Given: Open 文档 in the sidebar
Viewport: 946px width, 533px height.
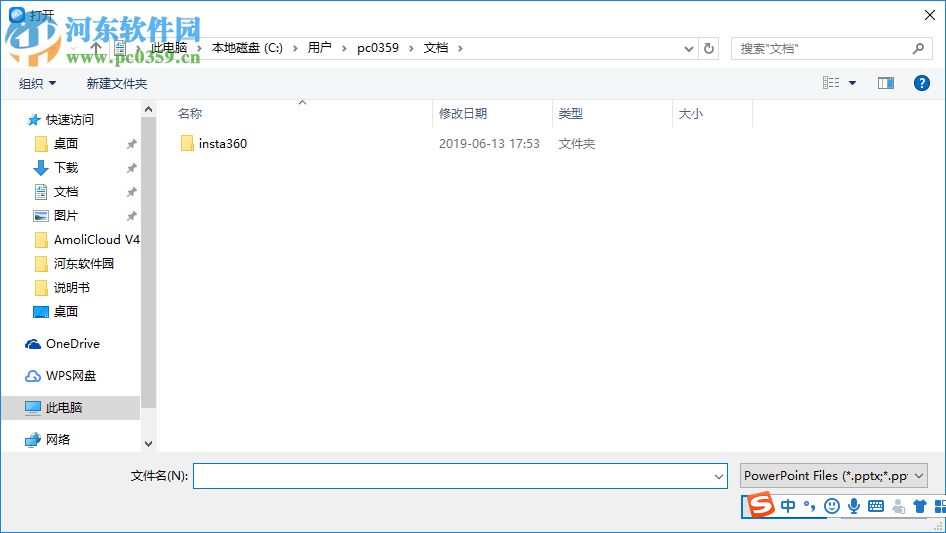Looking at the screenshot, I should pyautogui.click(x=66, y=192).
